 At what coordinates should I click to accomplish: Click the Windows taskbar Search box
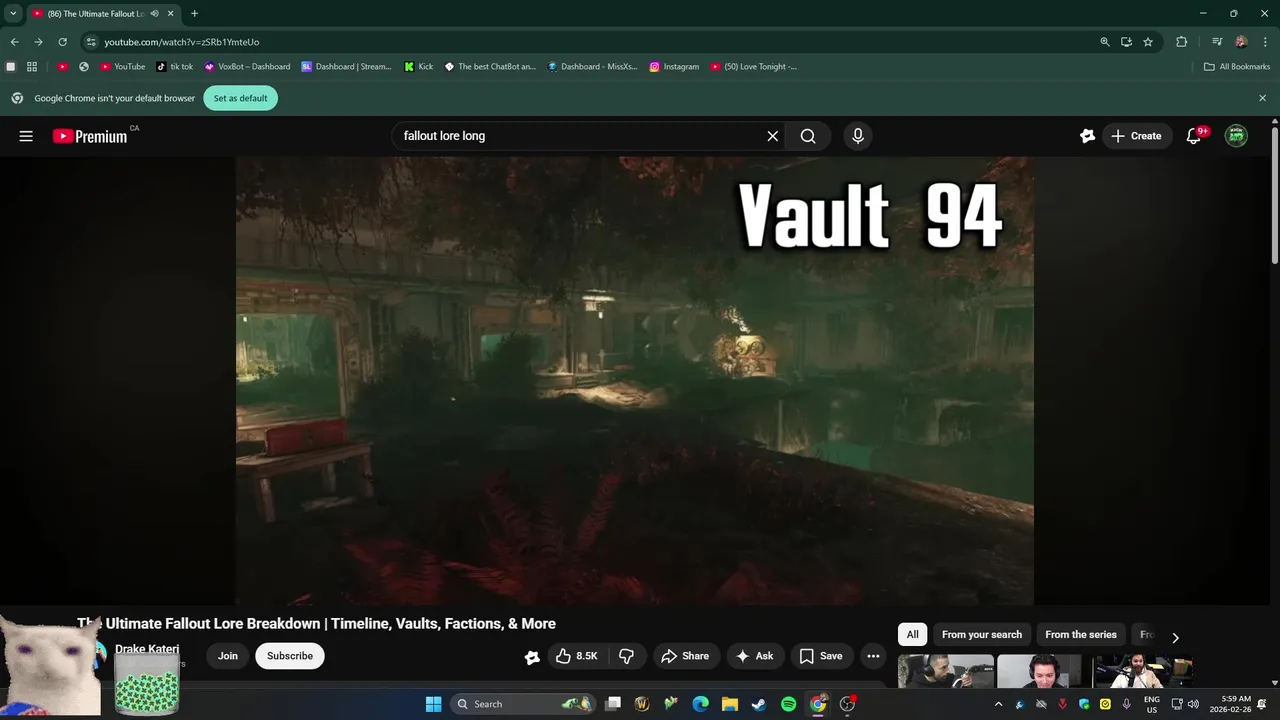pos(524,704)
